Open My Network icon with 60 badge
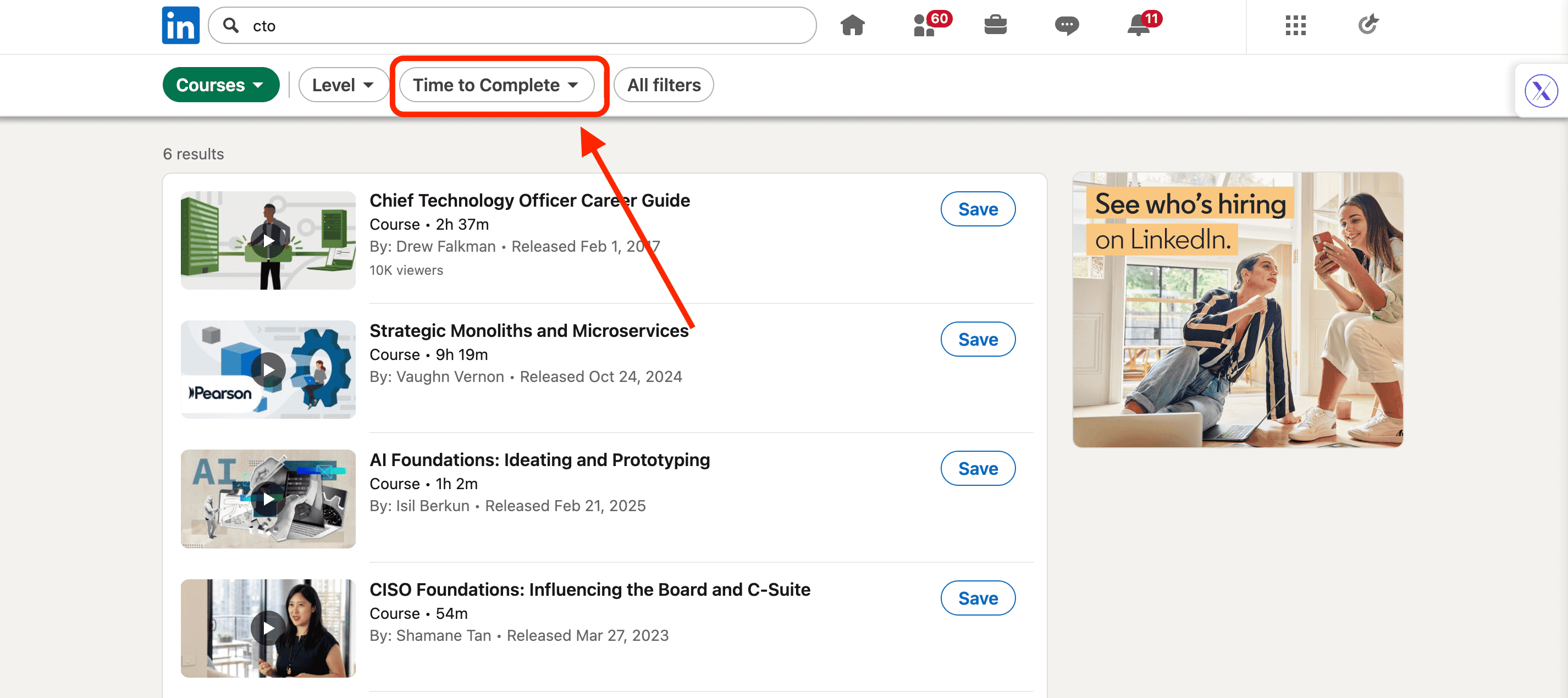 click(x=925, y=26)
